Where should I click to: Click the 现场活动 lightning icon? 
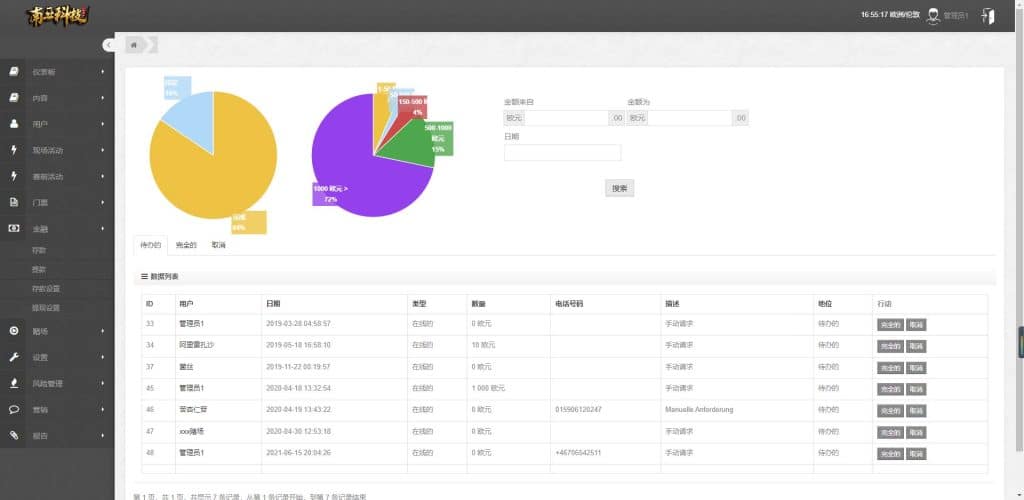[x=14, y=150]
